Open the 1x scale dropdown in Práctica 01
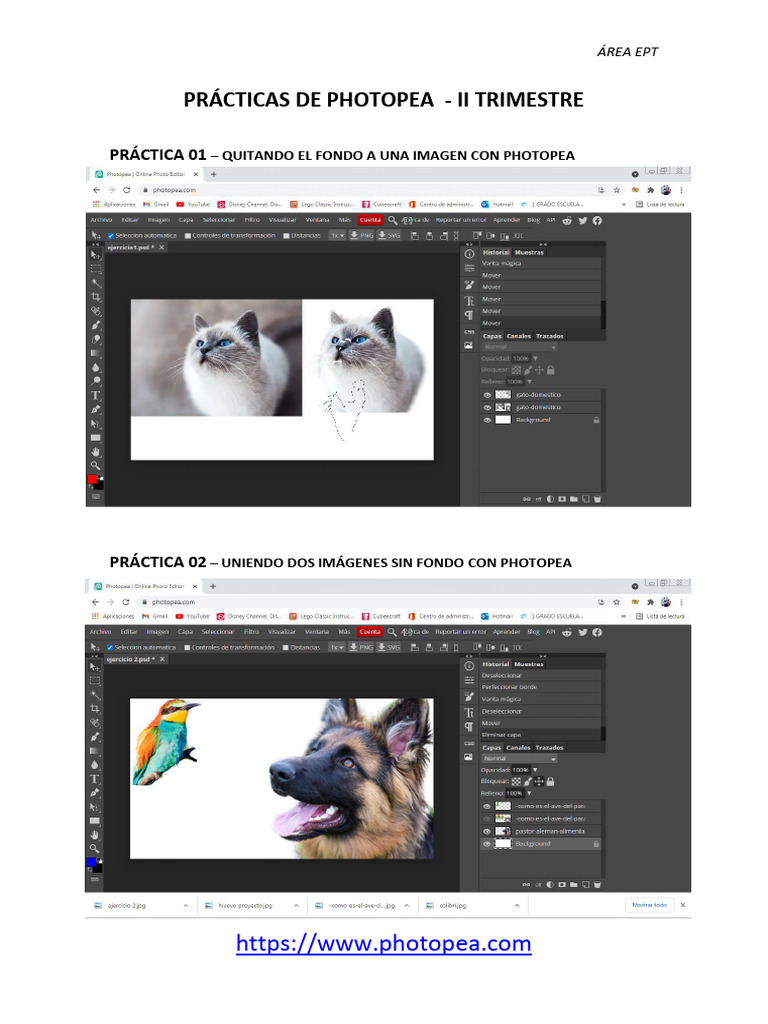Viewport: 768px width, 1024px height. [x=337, y=236]
